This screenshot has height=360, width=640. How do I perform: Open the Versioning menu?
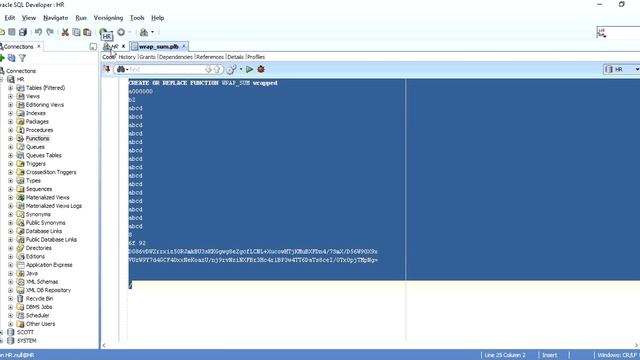point(108,18)
